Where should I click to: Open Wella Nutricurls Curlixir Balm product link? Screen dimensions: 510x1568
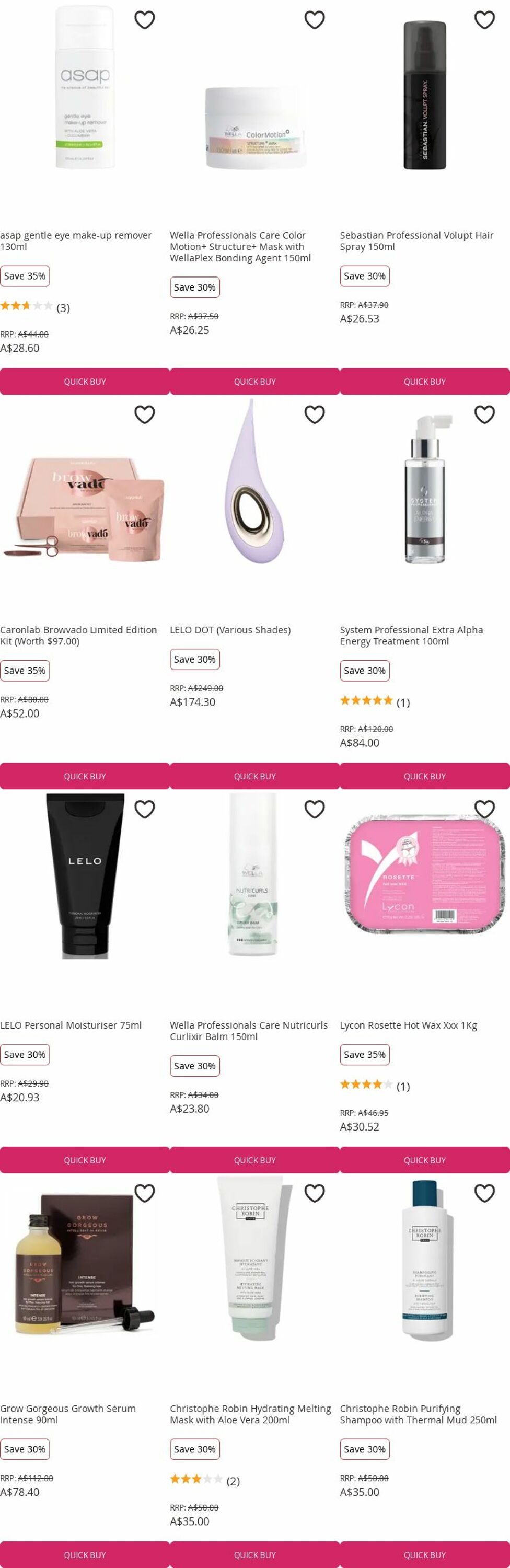click(x=249, y=1031)
